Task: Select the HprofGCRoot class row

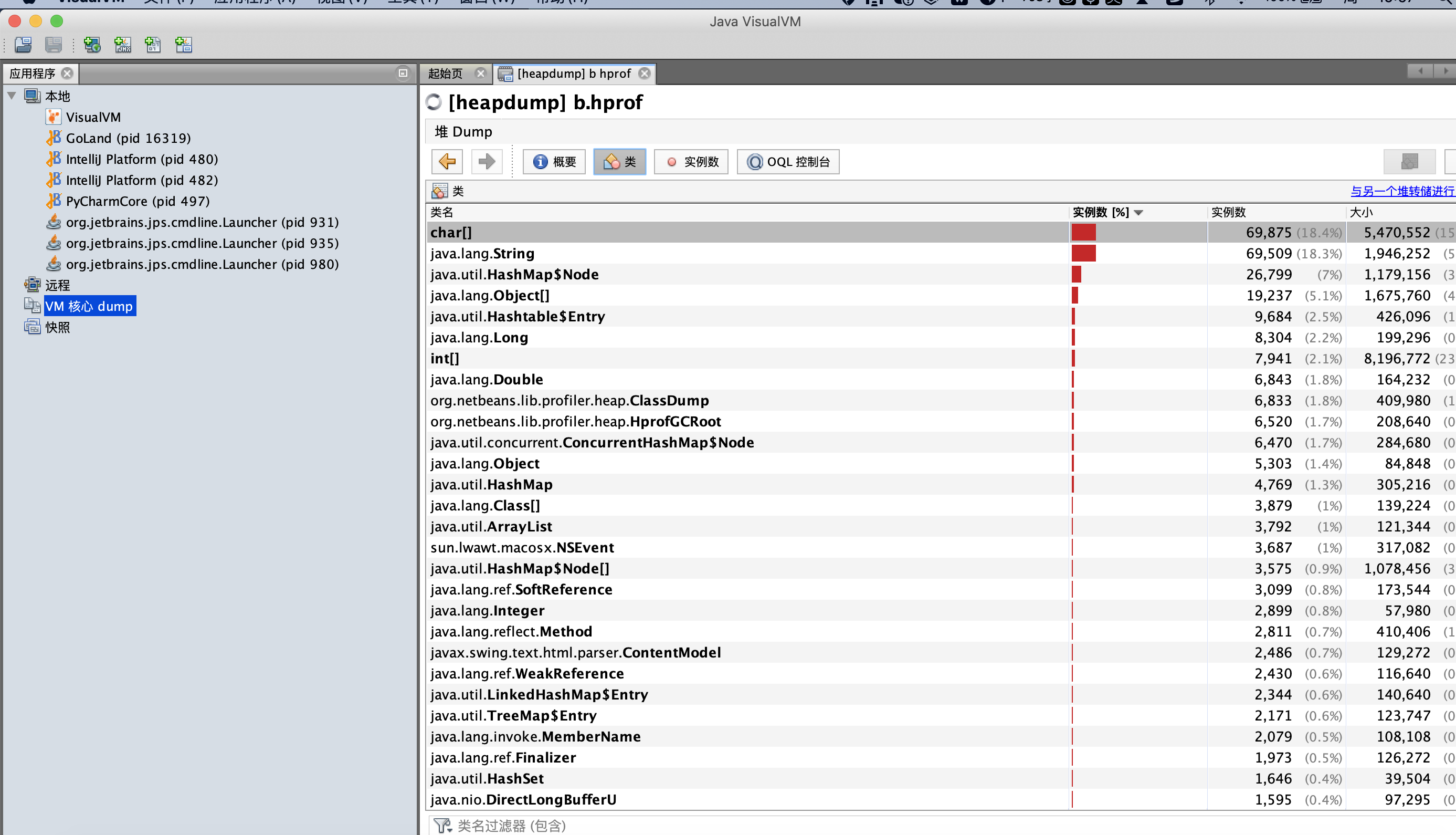Action: (x=942, y=422)
